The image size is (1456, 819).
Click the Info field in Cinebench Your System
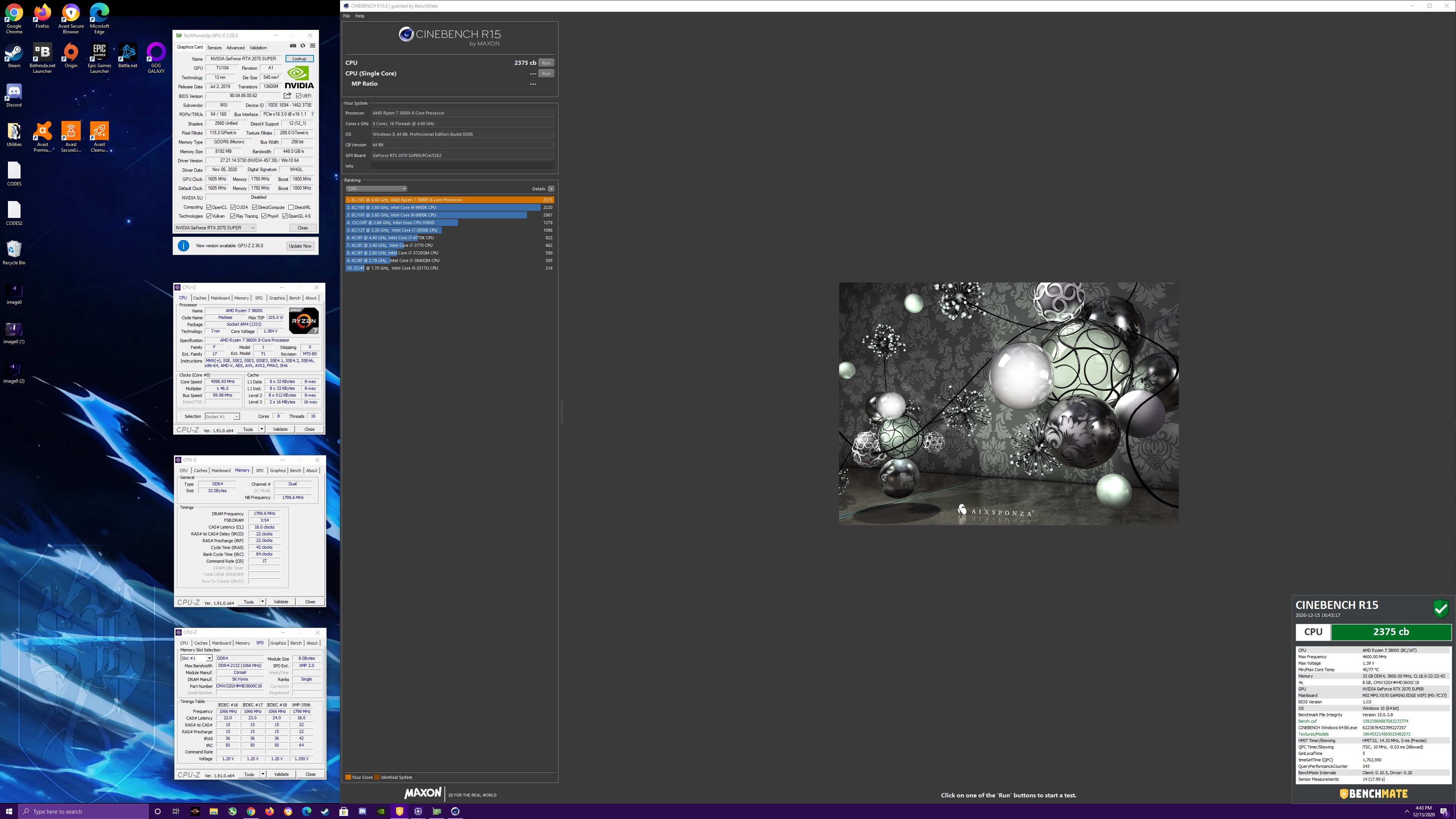pos(462,166)
